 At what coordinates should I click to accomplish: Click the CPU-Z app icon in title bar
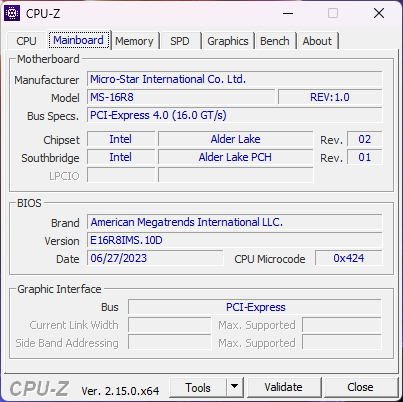[x=12, y=13]
